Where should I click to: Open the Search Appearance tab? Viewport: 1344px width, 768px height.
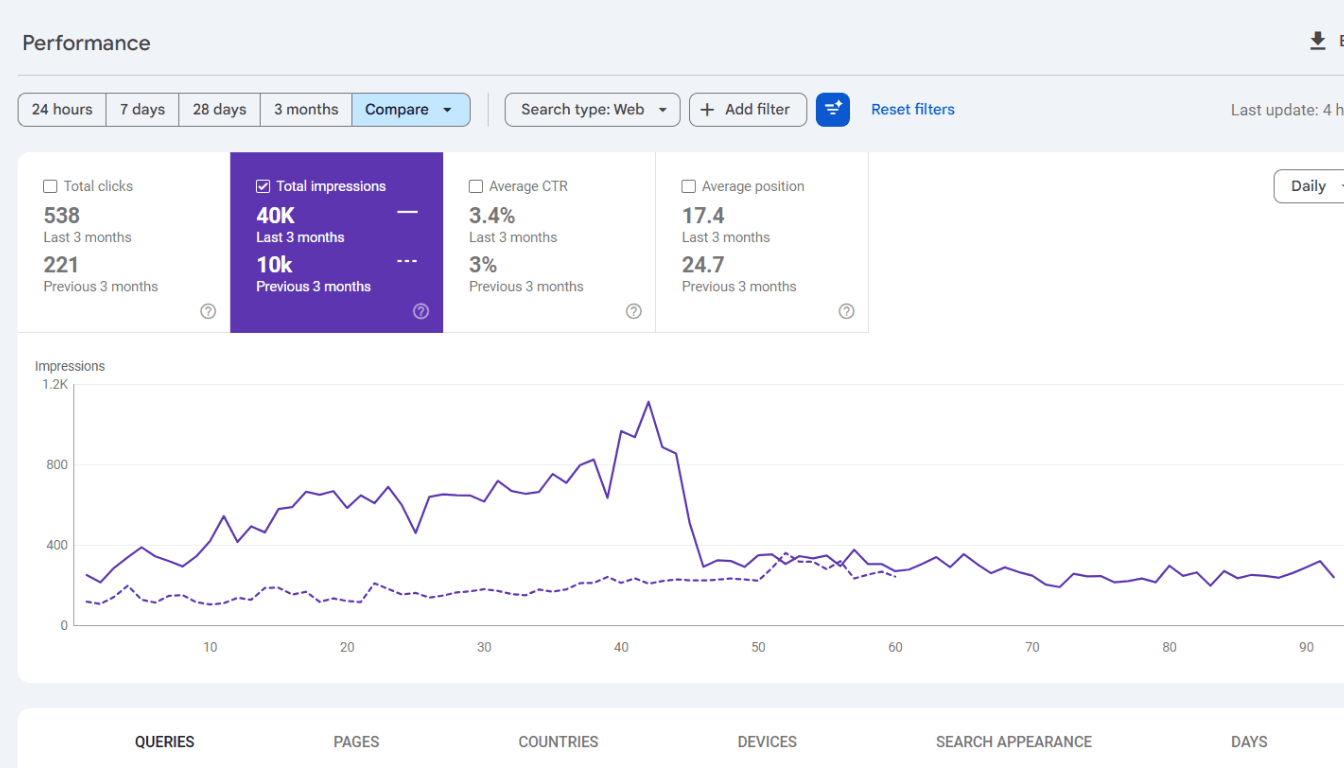pyautogui.click(x=1014, y=742)
